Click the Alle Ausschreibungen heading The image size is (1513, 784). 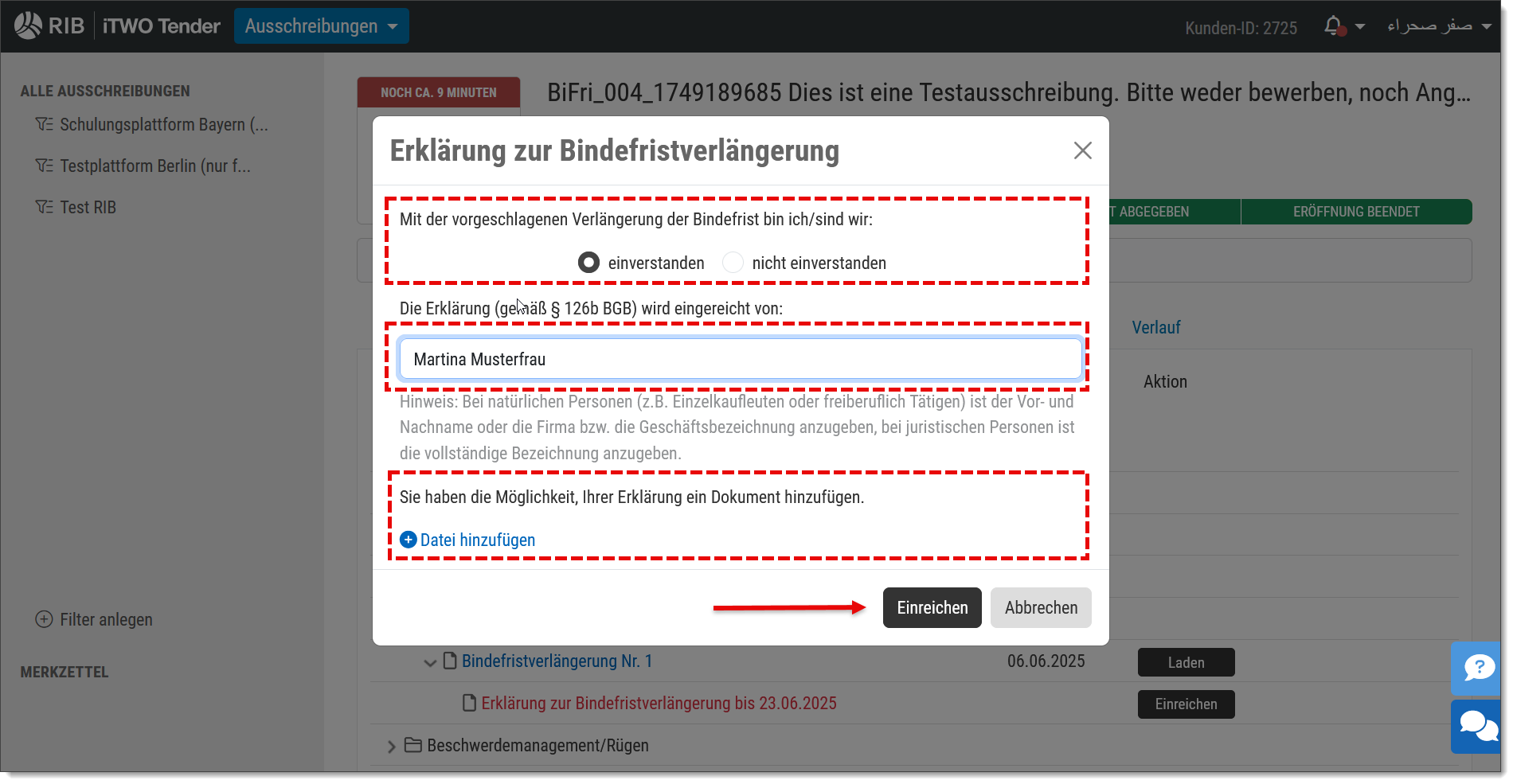105,92
